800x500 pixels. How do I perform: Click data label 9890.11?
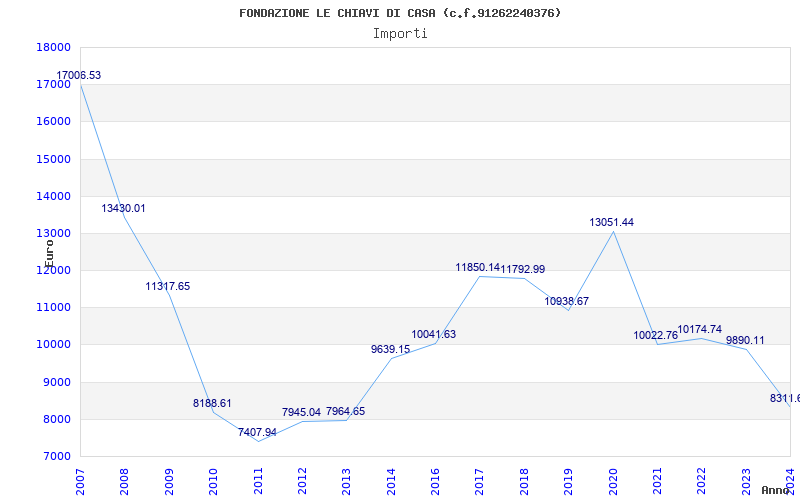745,340
